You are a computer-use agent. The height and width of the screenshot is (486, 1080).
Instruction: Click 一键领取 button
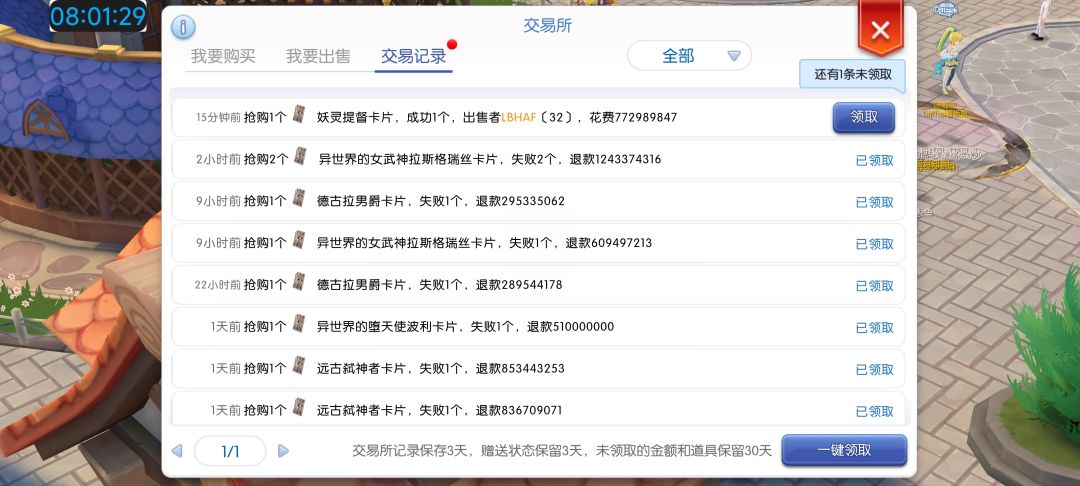coord(844,450)
